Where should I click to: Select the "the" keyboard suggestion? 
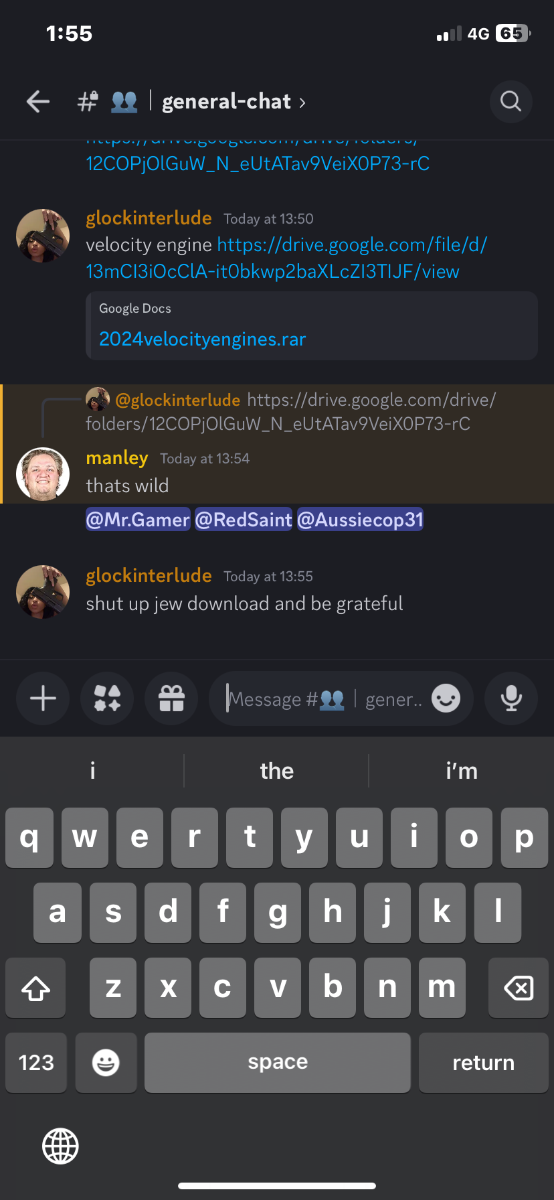(x=277, y=771)
